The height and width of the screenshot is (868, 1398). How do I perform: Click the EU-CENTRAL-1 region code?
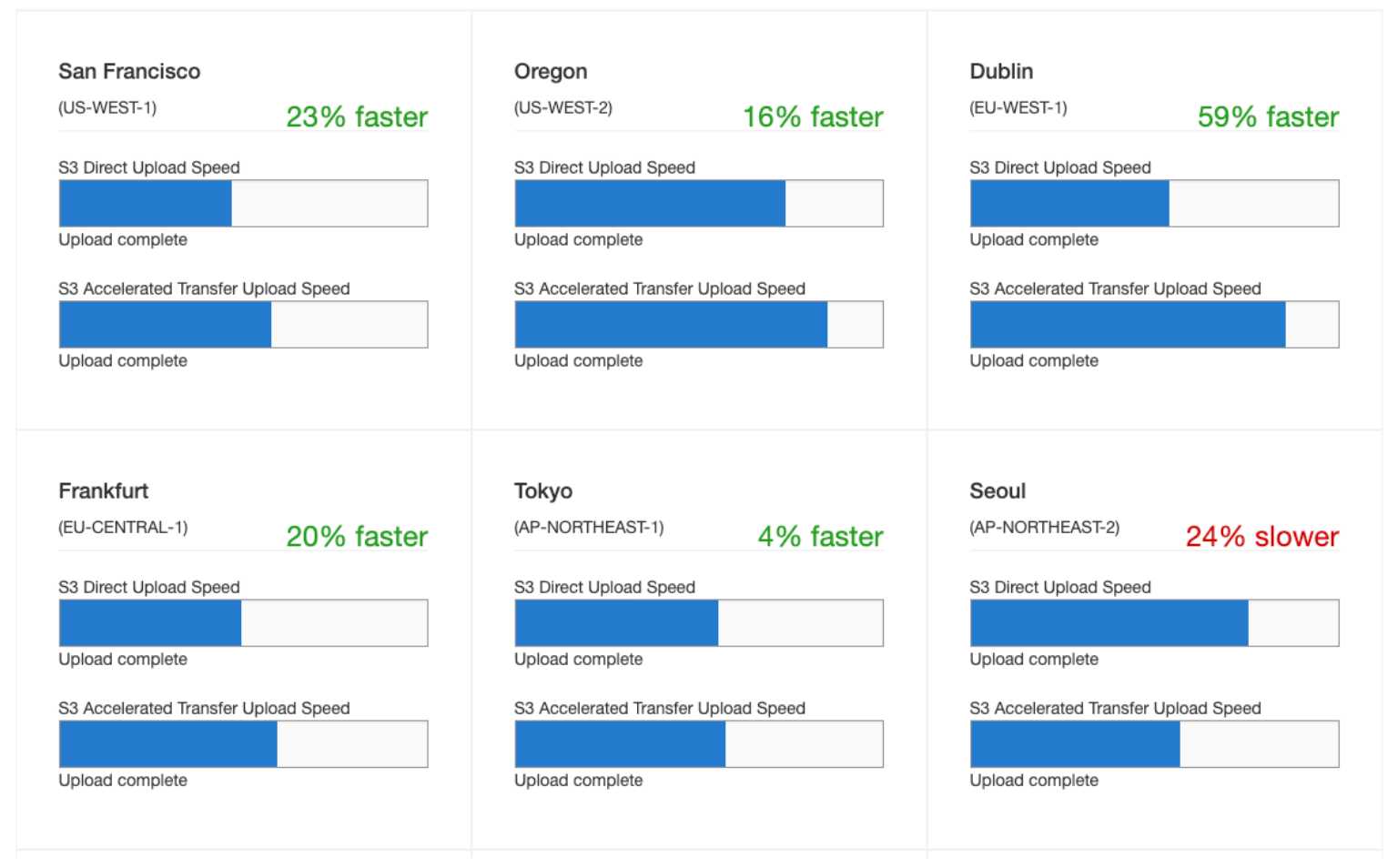[123, 528]
